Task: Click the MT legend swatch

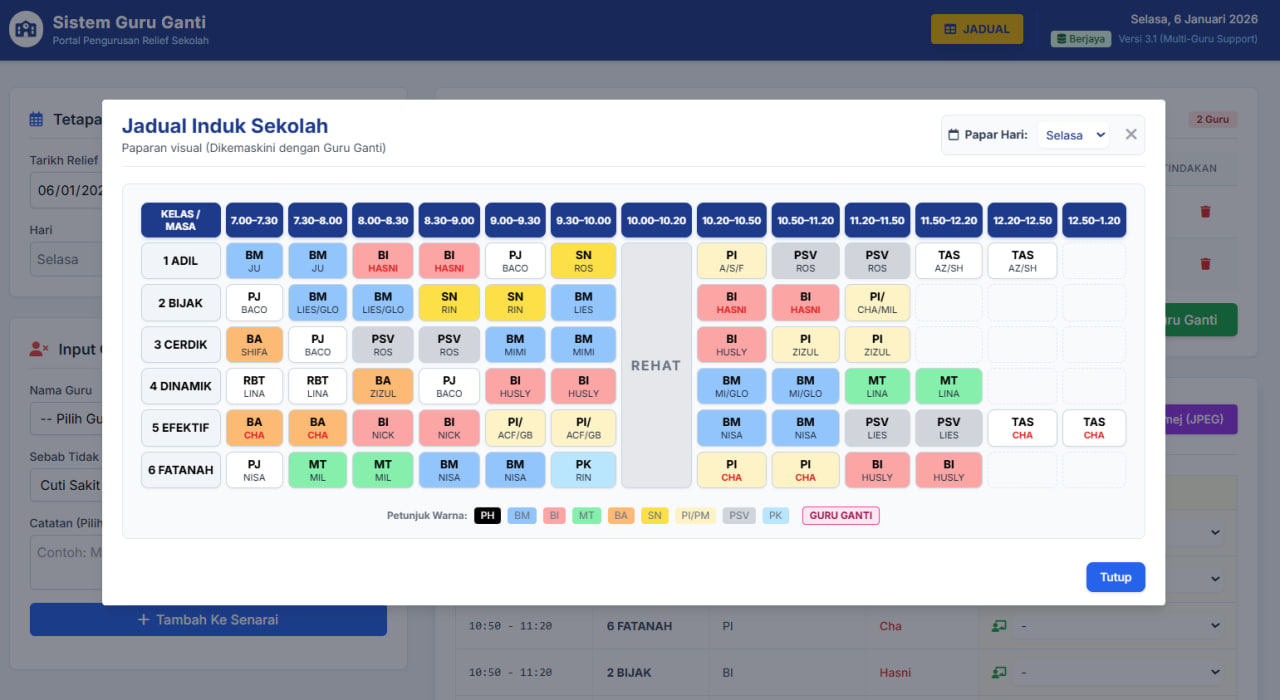Action: (x=587, y=516)
